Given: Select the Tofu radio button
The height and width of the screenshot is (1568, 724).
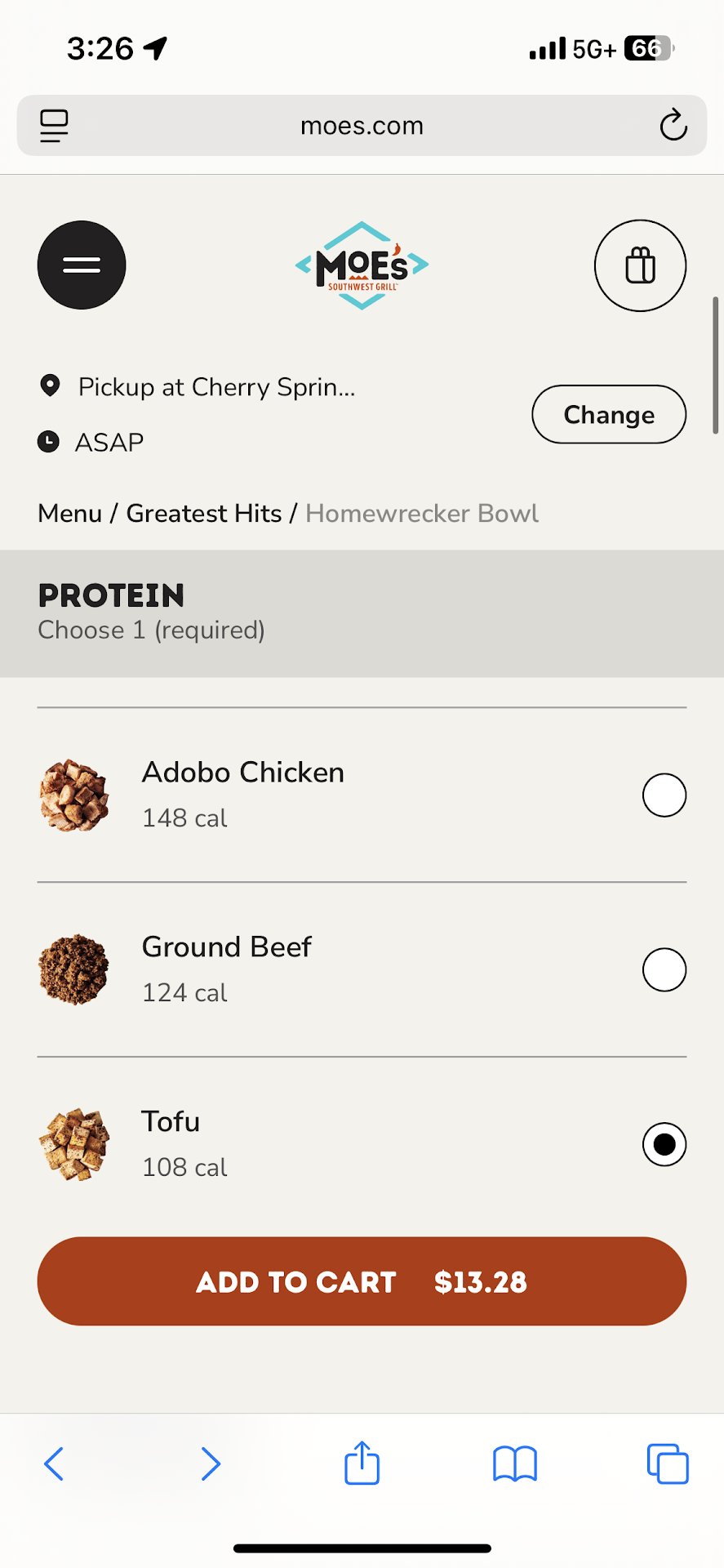Looking at the screenshot, I should tap(664, 1144).
